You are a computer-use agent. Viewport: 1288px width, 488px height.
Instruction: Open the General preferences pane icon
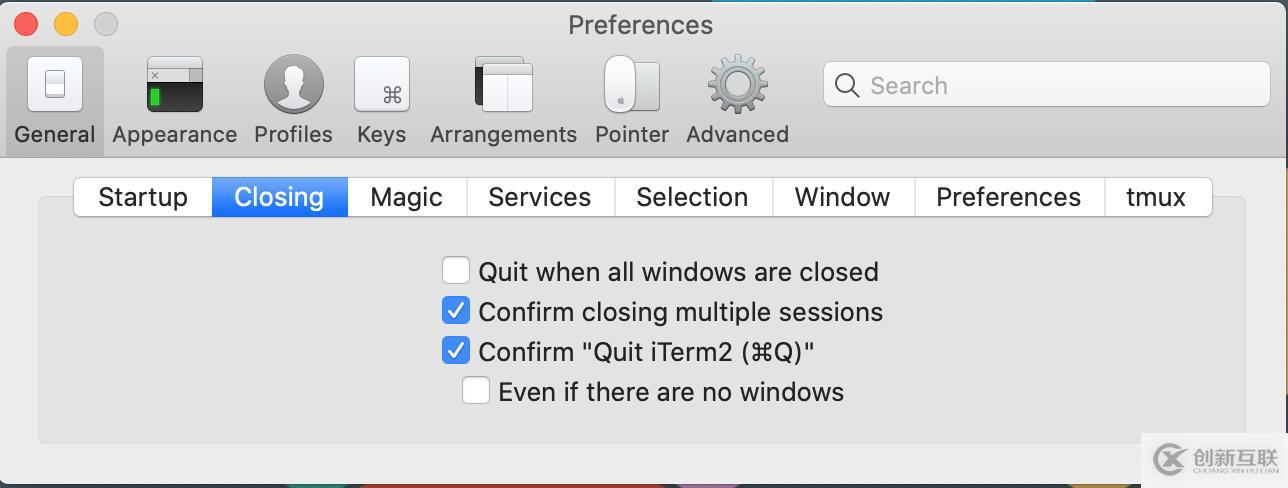tap(55, 85)
